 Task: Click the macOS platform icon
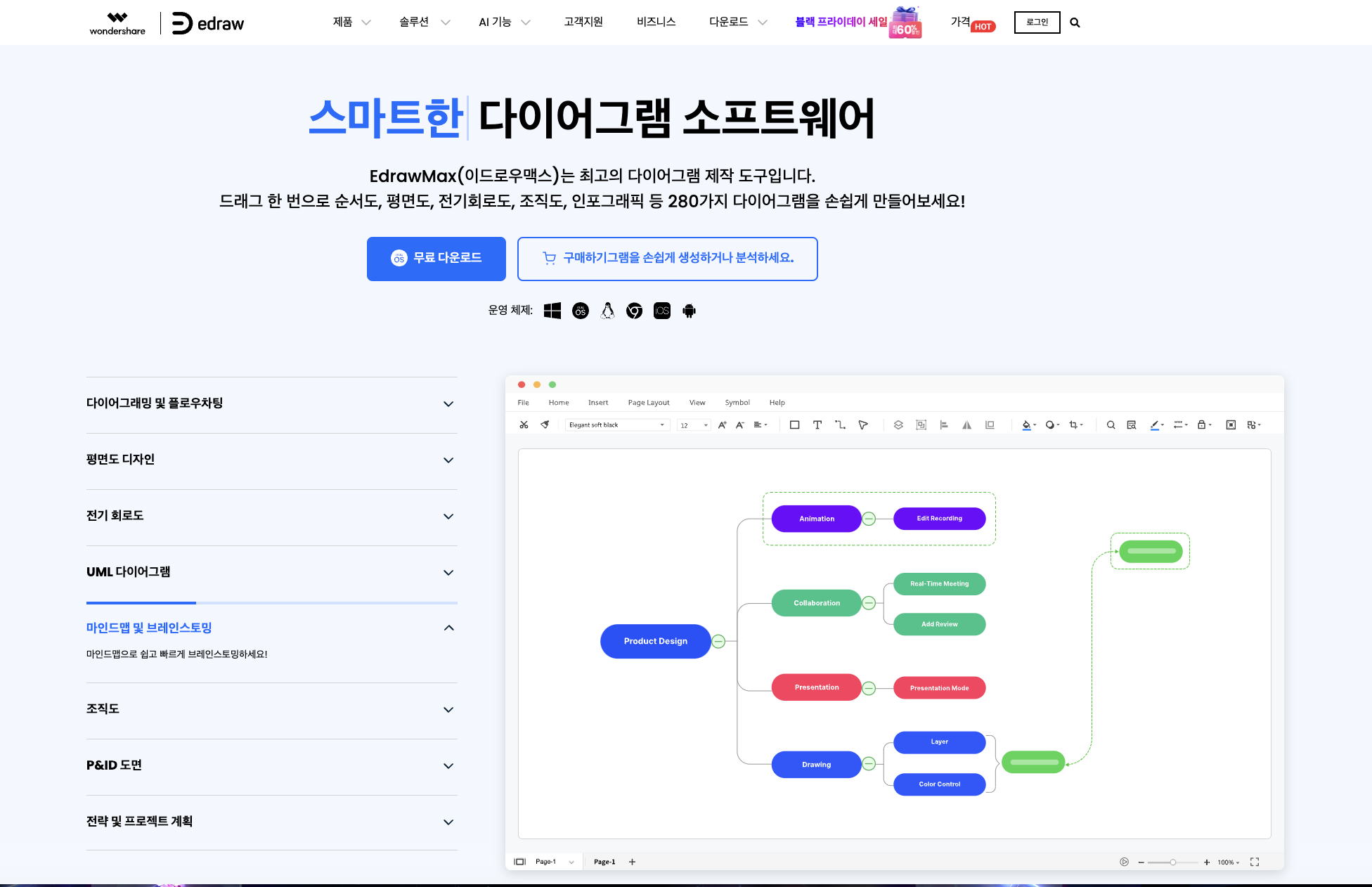tap(581, 311)
